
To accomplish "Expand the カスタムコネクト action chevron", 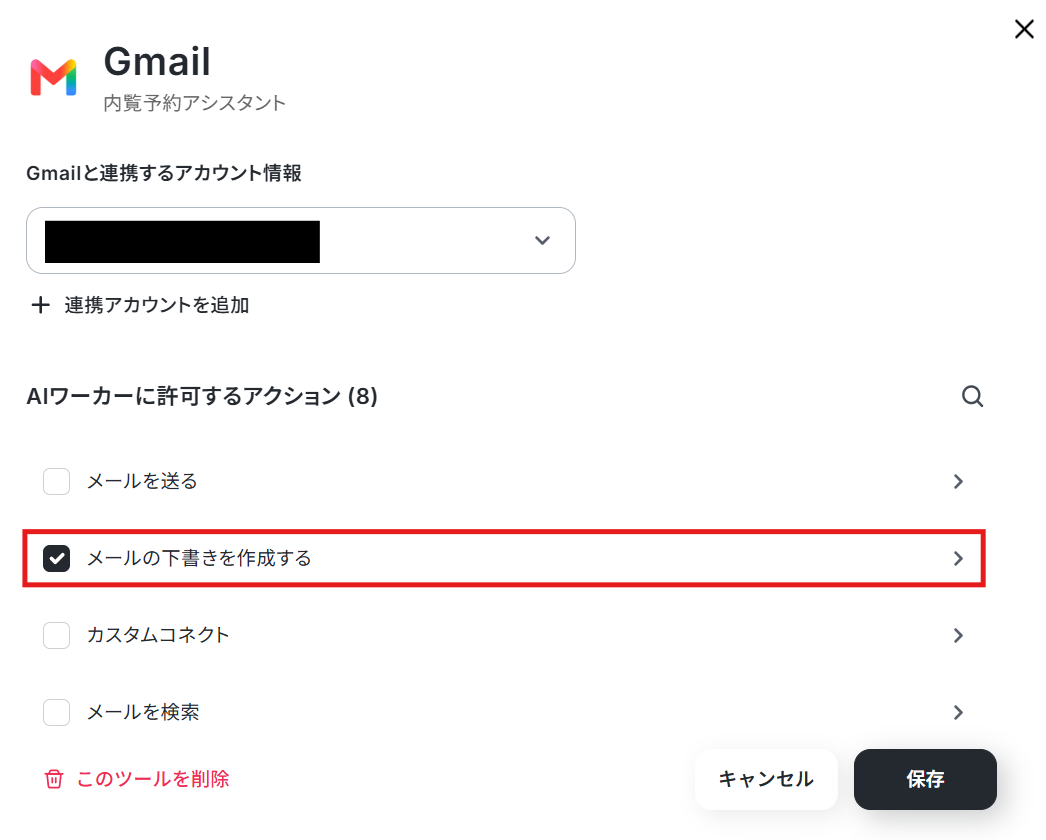I will pyautogui.click(x=958, y=635).
